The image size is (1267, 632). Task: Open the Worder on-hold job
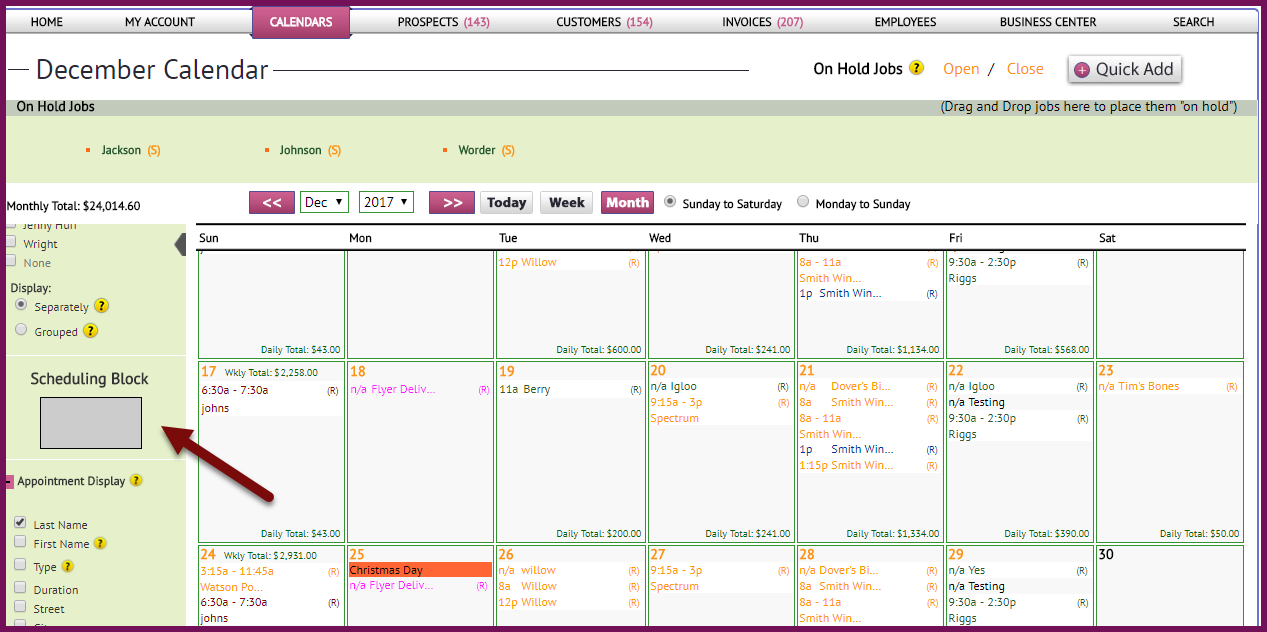477,150
